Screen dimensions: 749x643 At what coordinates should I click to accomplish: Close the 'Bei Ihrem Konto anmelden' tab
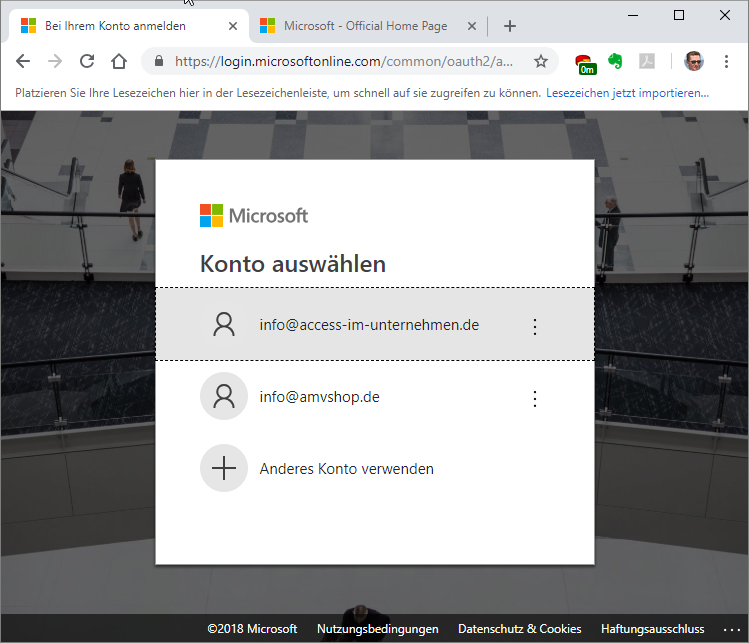233,26
